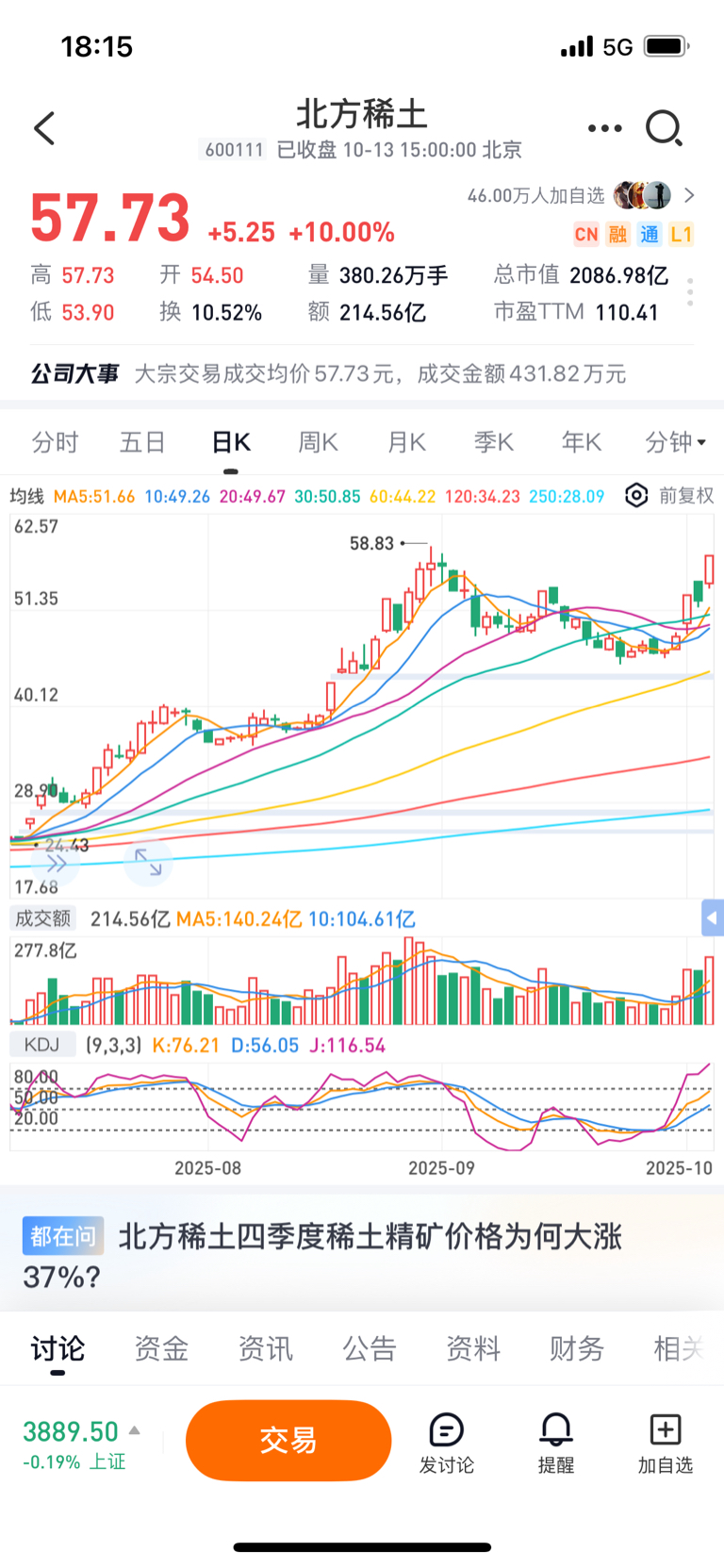Viewport: 724px width, 1568px height.
Task: Tap the J:116.54 indicator value
Action: pos(348,1045)
